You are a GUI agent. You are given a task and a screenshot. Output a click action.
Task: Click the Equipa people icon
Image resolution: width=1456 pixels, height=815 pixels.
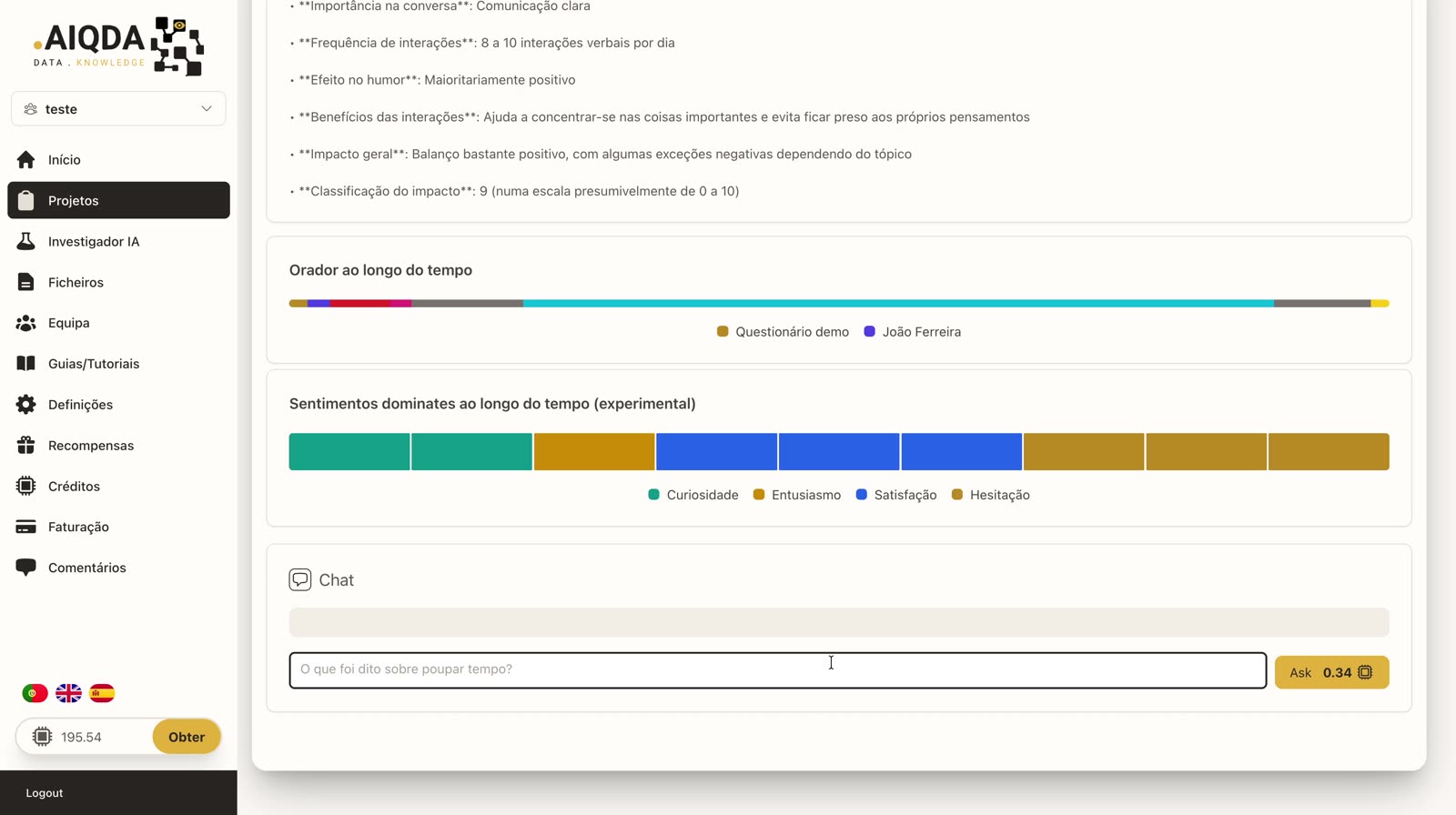coord(25,323)
